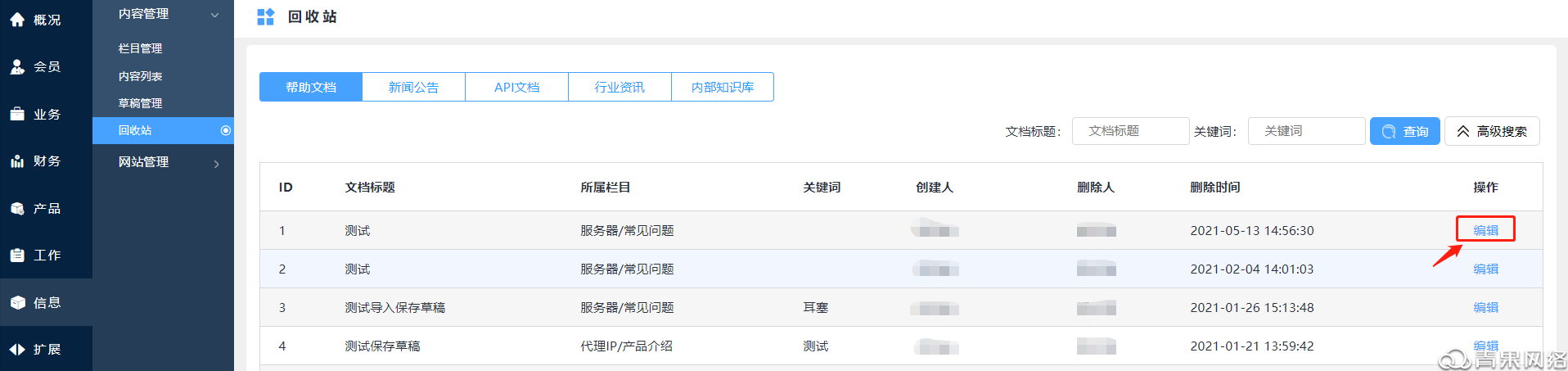
Task: Open the 业务 briefcase icon
Action: coord(17,114)
